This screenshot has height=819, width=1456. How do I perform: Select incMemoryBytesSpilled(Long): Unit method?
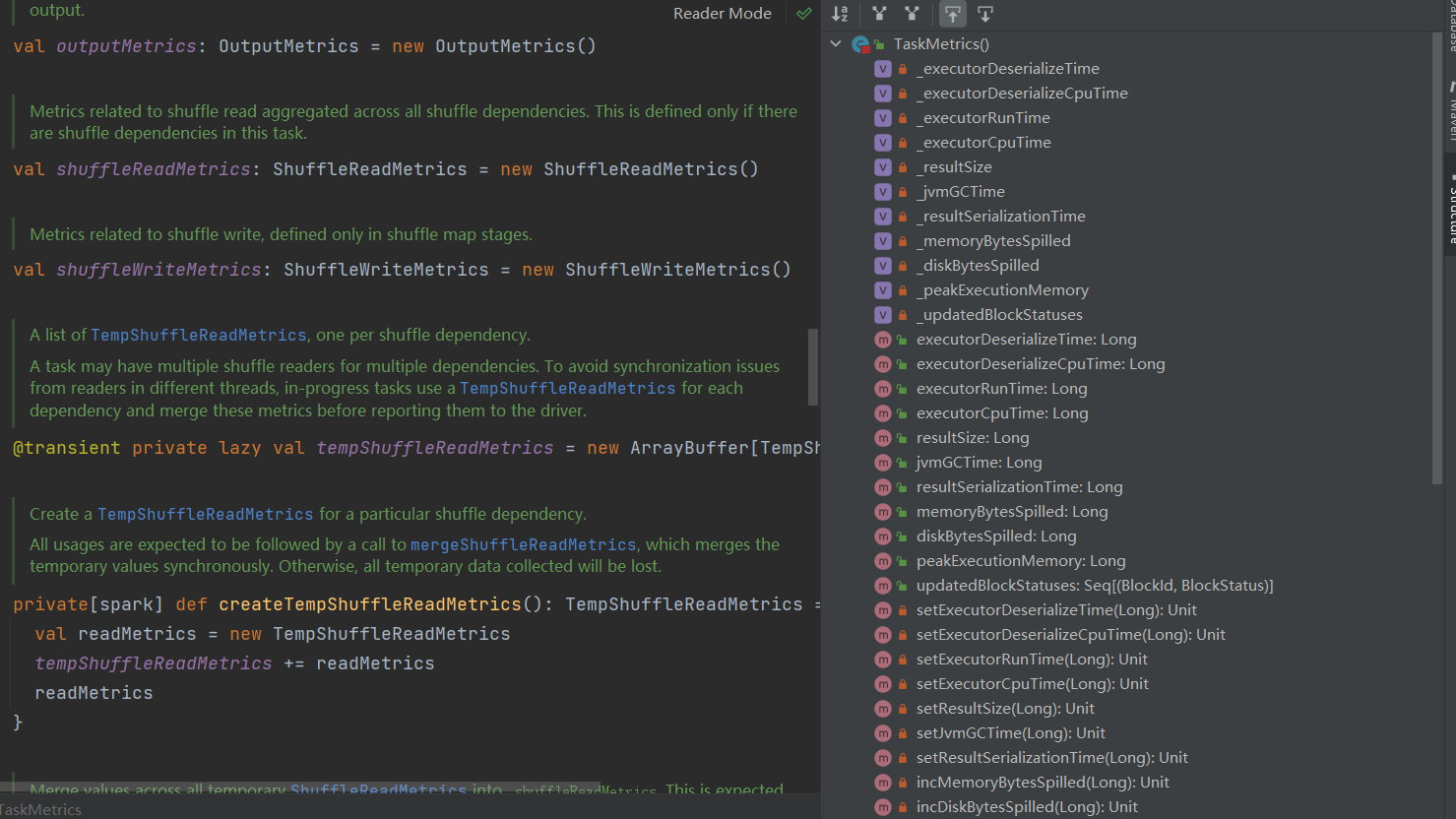(1043, 783)
